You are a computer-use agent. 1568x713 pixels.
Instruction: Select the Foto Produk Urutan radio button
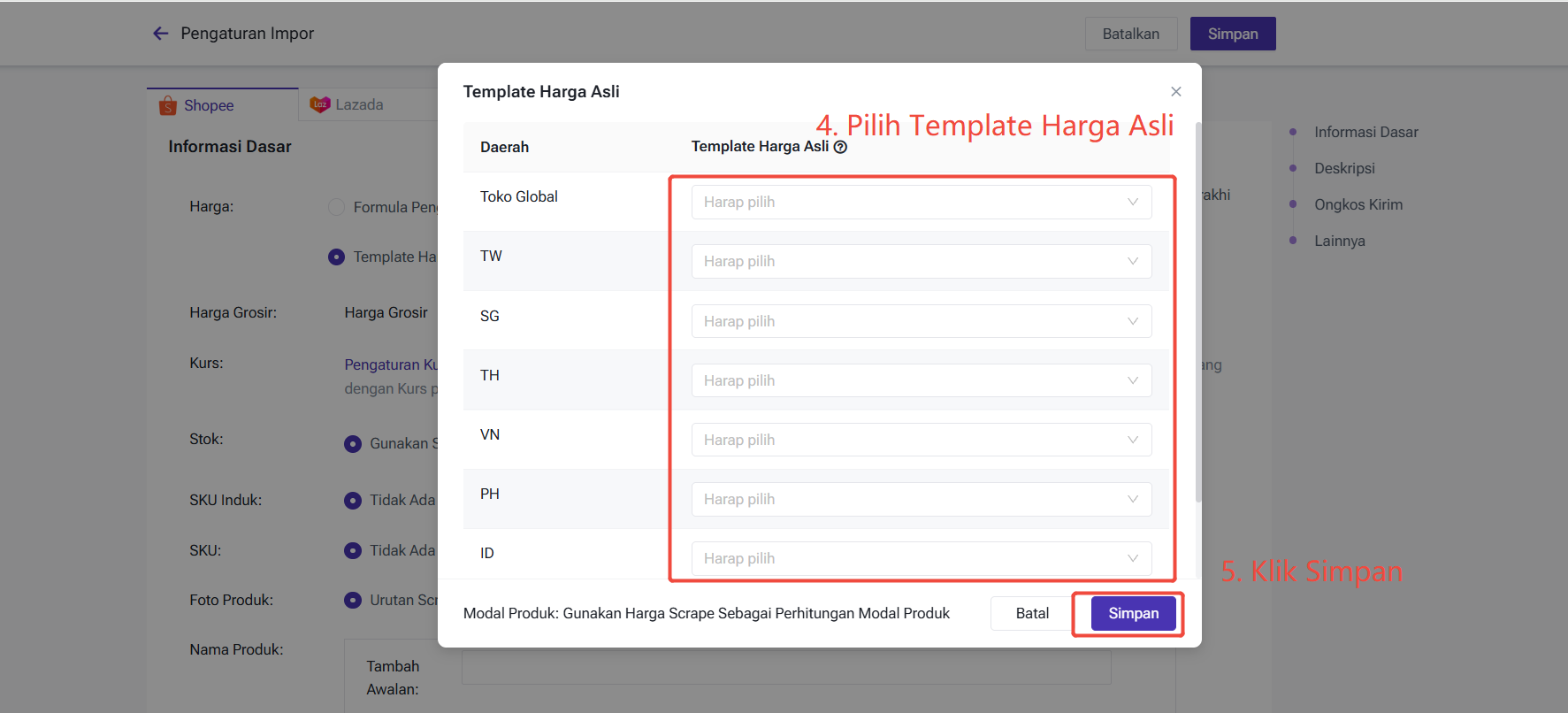pos(353,600)
